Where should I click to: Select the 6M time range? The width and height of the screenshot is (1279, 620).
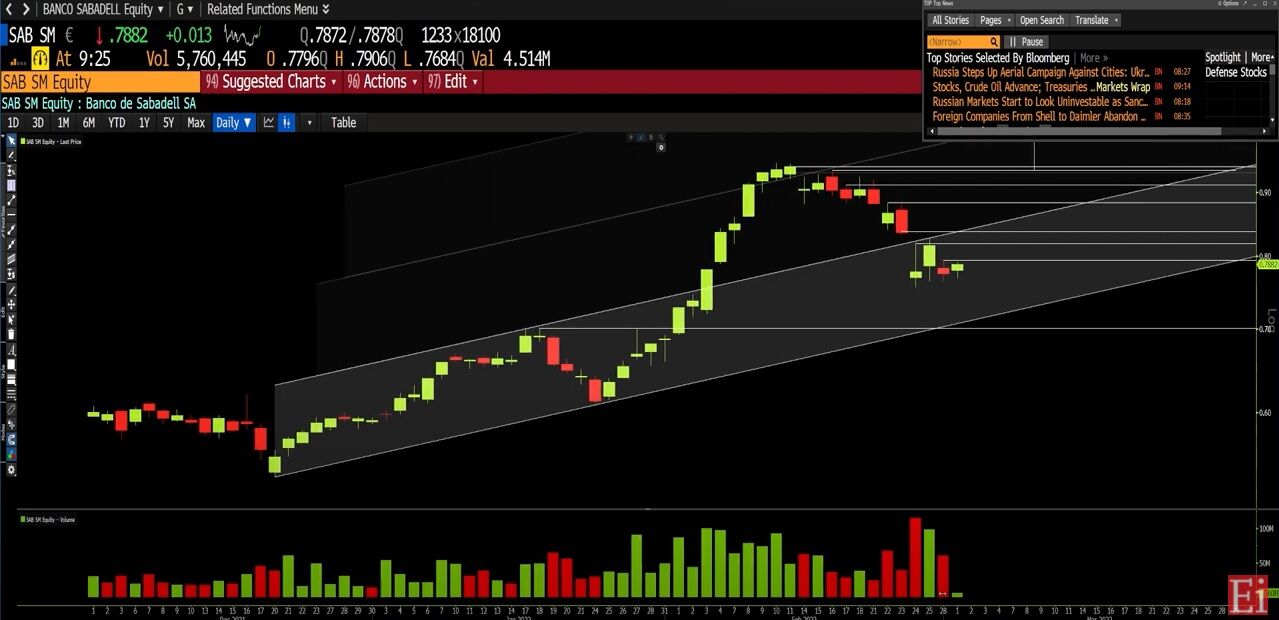click(x=89, y=123)
